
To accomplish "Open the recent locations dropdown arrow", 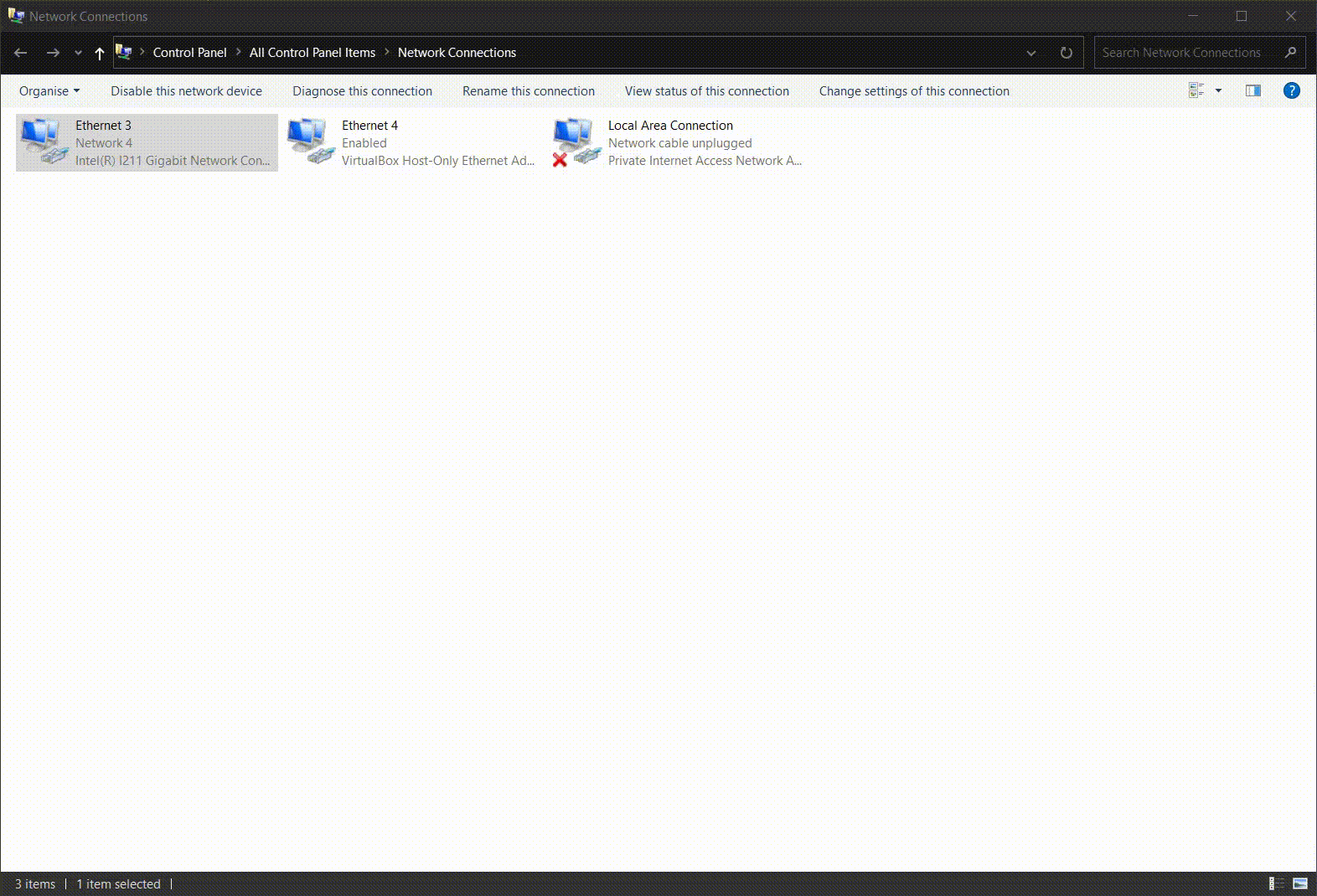I will 78,53.
